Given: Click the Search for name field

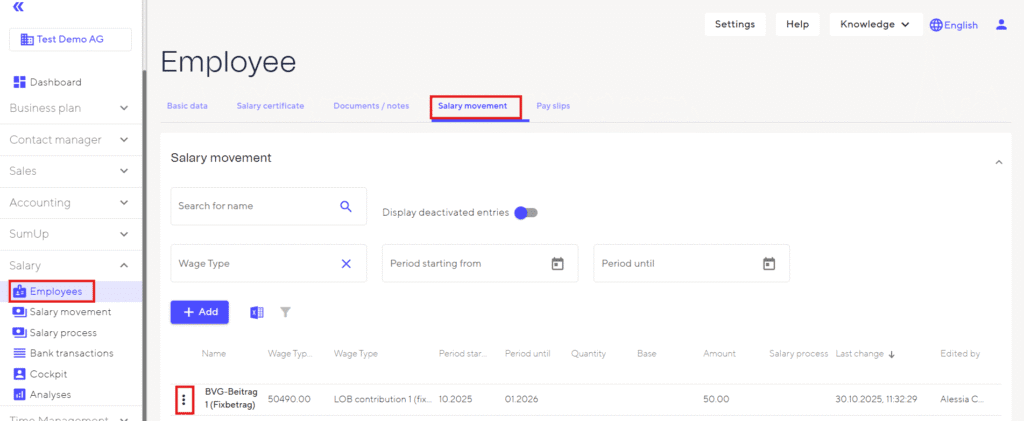Looking at the screenshot, I should pyautogui.click(x=255, y=206).
